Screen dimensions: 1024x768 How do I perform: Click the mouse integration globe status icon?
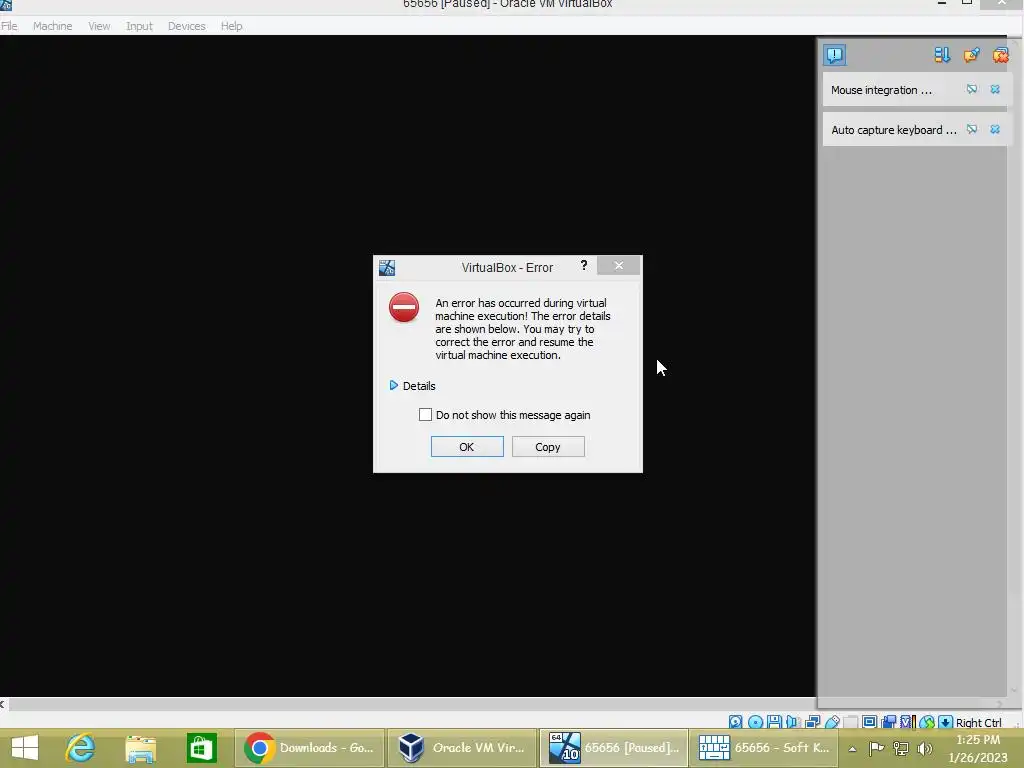(927, 722)
